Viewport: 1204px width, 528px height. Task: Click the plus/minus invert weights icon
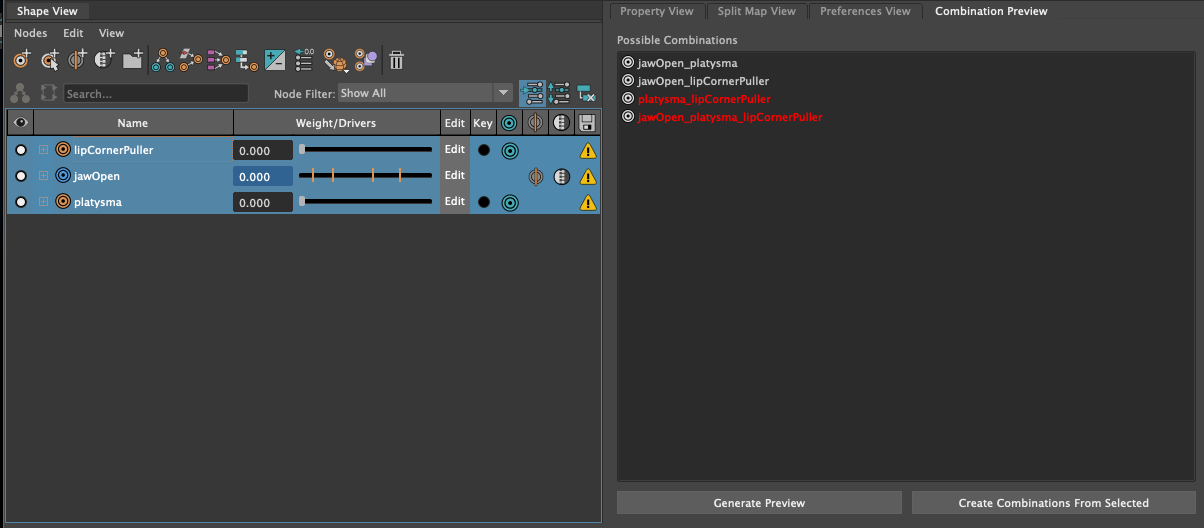[x=275, y=60]
